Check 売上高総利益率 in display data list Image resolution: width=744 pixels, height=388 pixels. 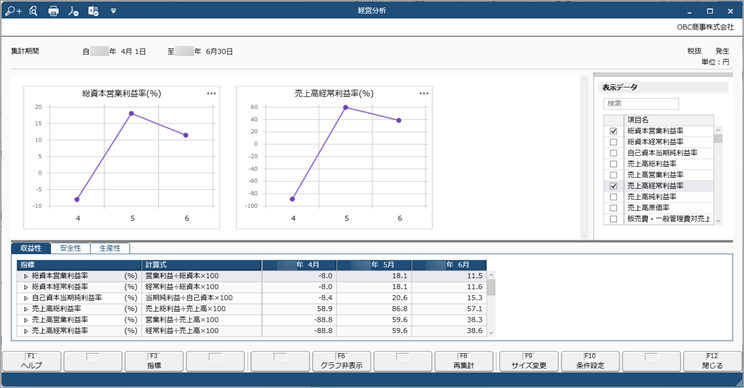coord(614,164)
